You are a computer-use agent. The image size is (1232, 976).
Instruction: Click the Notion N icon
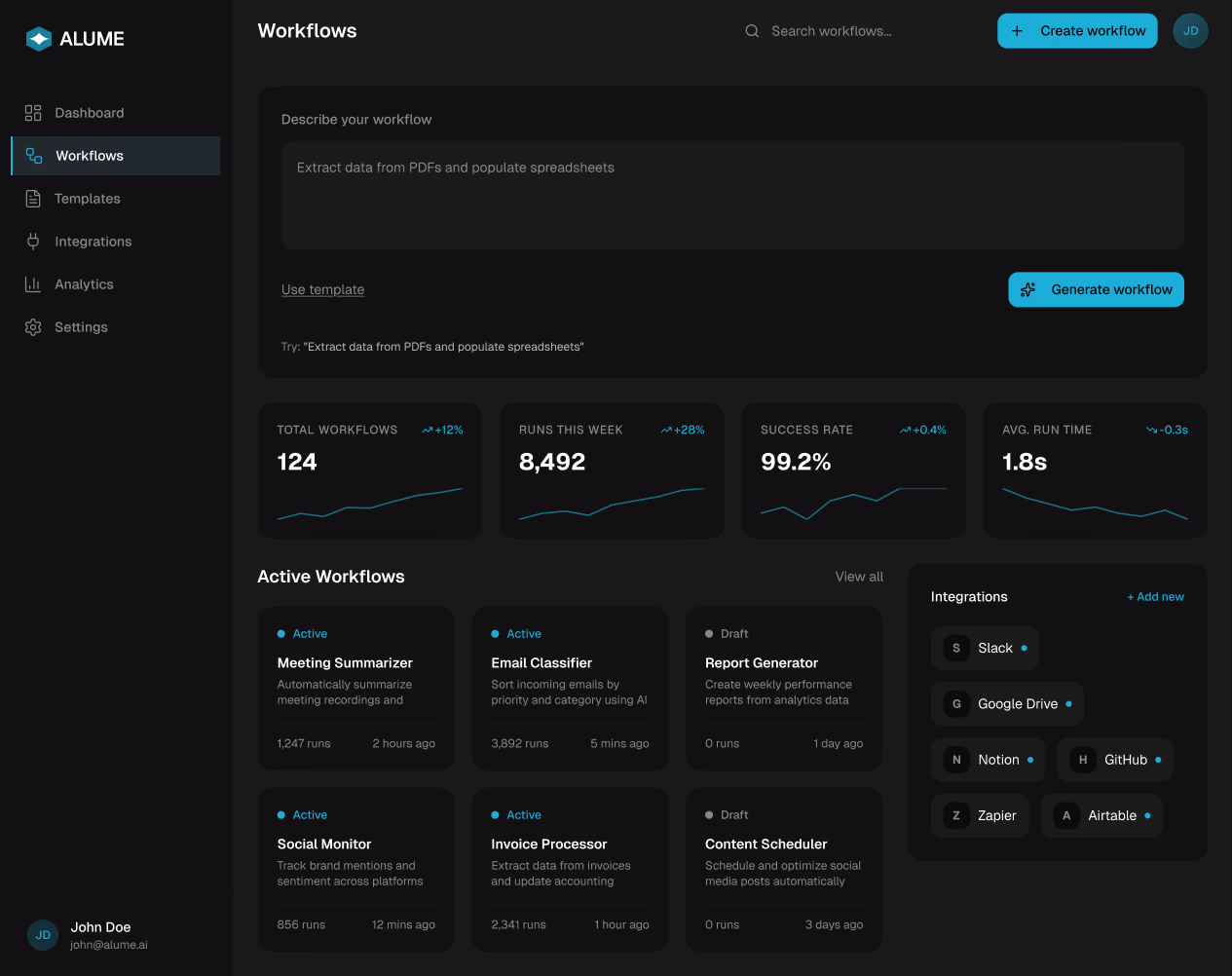(956, 760)
